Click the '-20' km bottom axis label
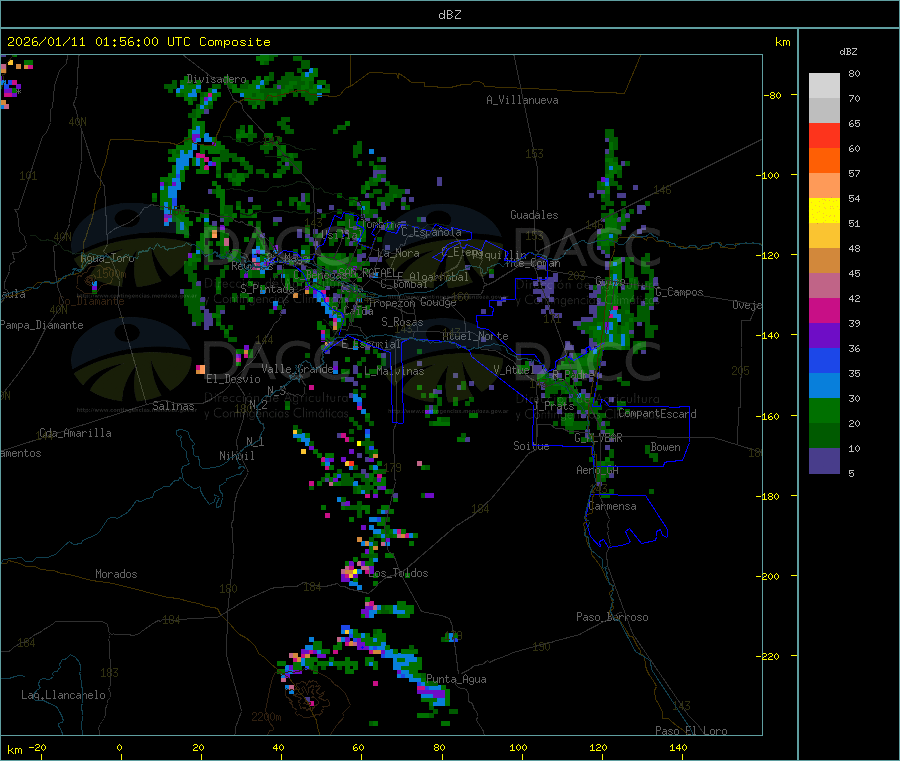 point(37,747)
